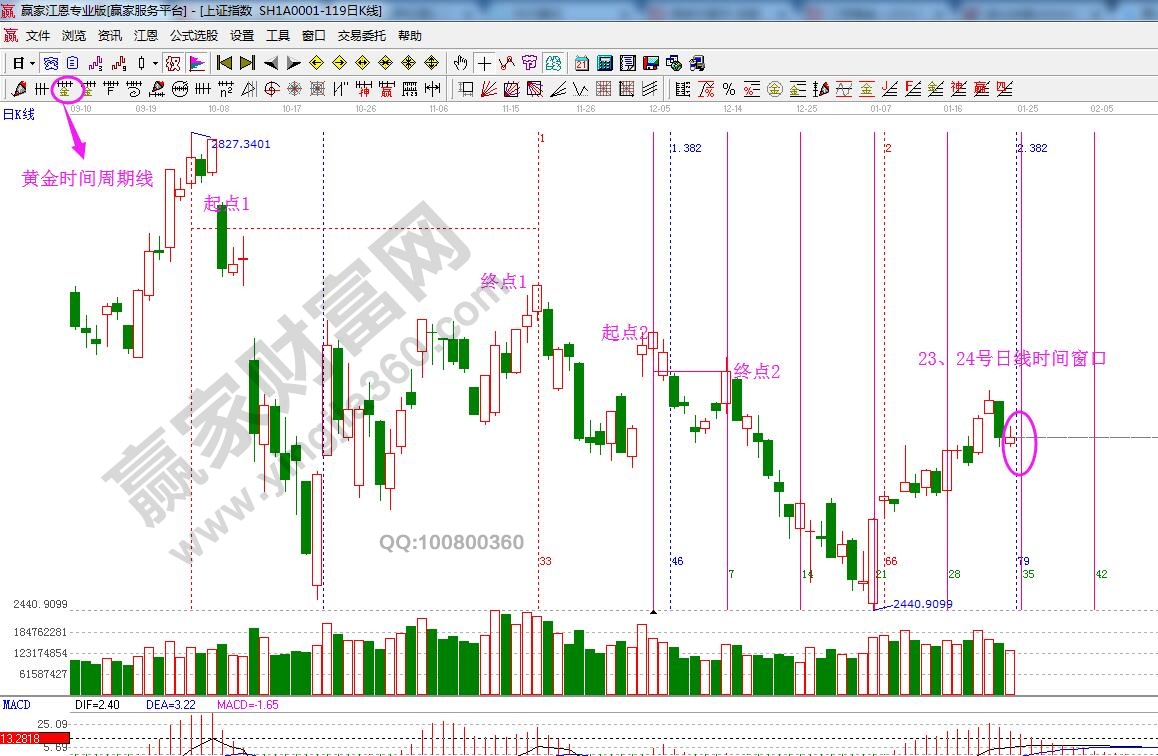Image resolution: width=1158 pixels, height=756 pixels.
Task: Toggle the crosshair cursor button
Action: coord(484,63)
